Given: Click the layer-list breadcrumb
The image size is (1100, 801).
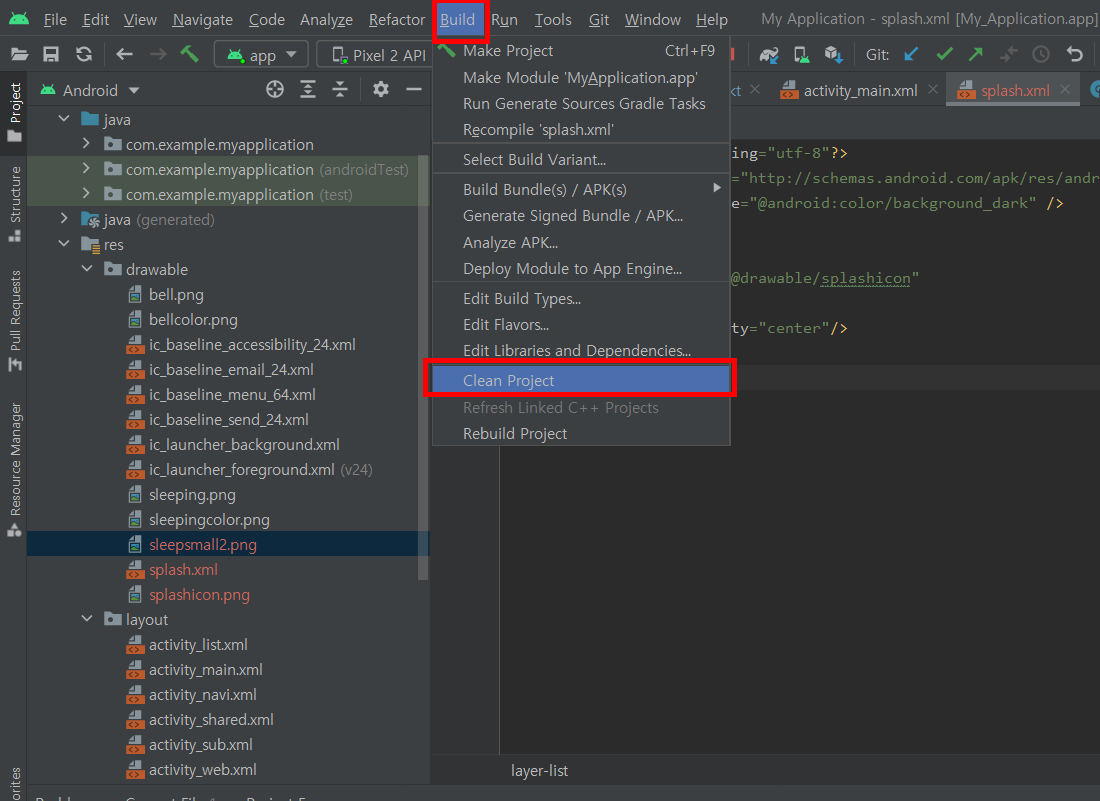Looking at the screenshot, I should pyautogui.click(x=539, y=771).
